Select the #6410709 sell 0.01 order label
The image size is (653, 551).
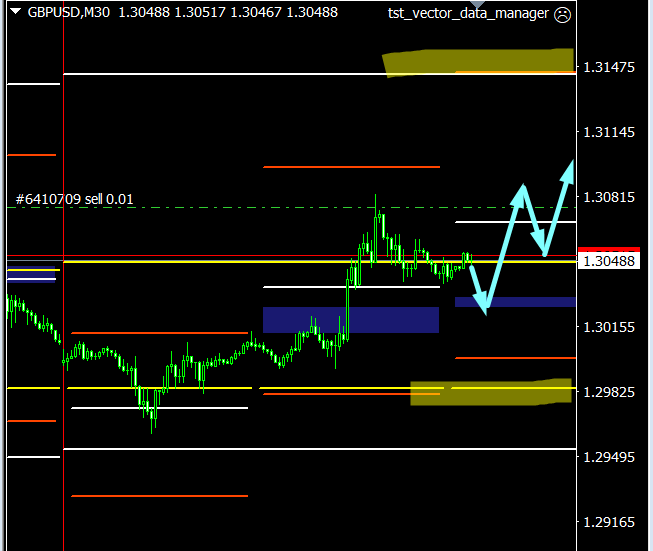tap(75, 199)
